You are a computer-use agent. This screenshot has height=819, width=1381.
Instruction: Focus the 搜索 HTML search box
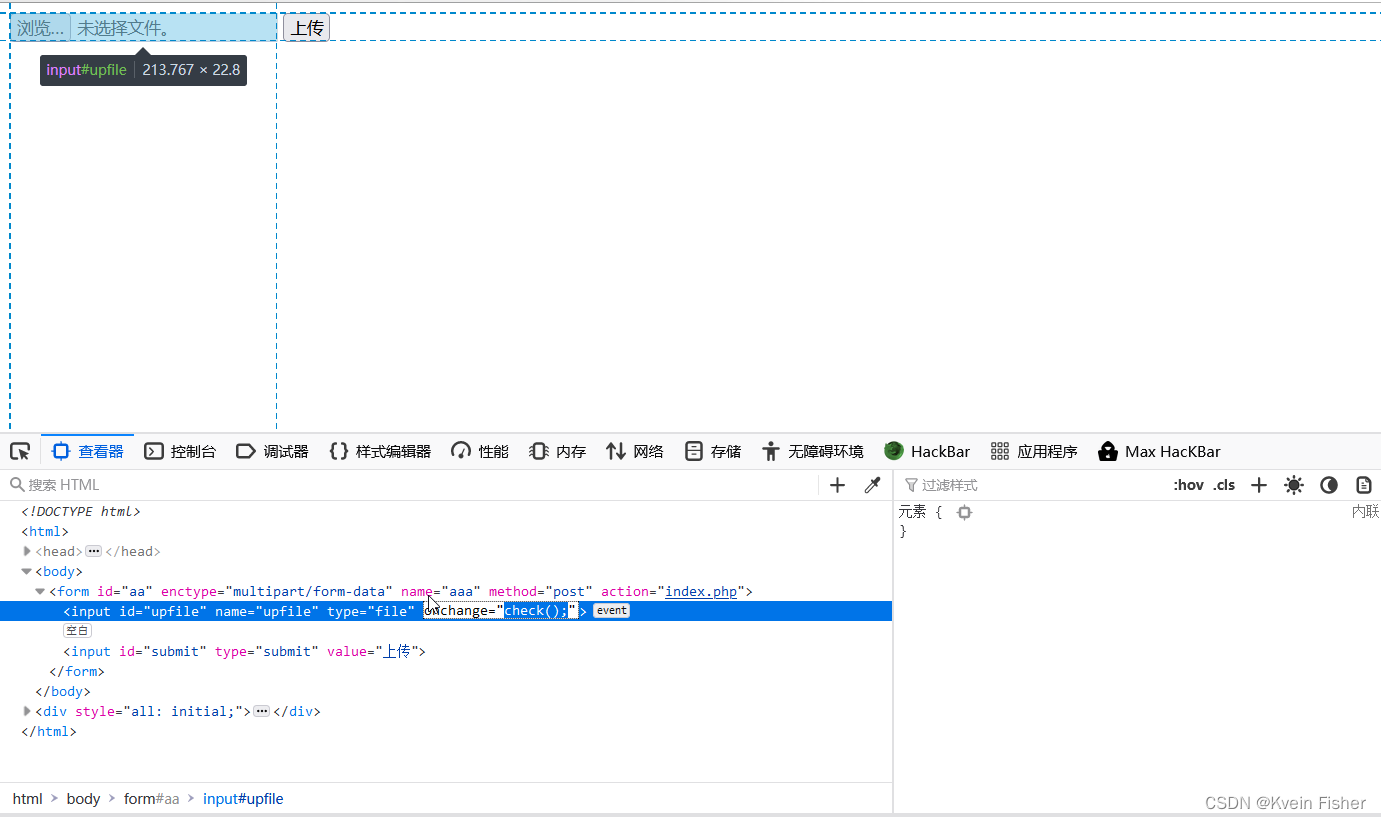coord(410,485)
